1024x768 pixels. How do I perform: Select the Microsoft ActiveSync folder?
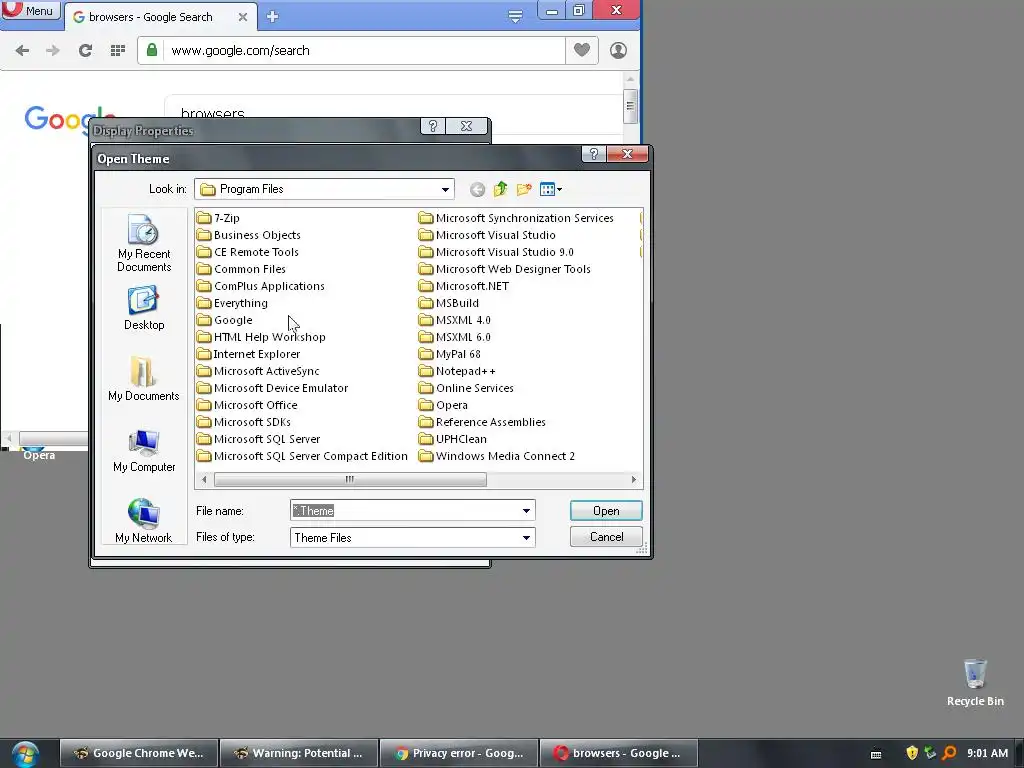point(259,371)
